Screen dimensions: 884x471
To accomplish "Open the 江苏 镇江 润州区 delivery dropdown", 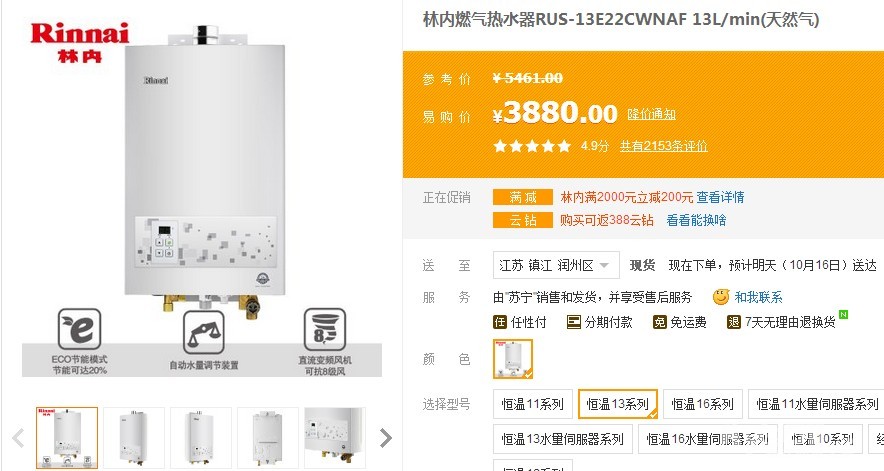I will pos(556,265).
